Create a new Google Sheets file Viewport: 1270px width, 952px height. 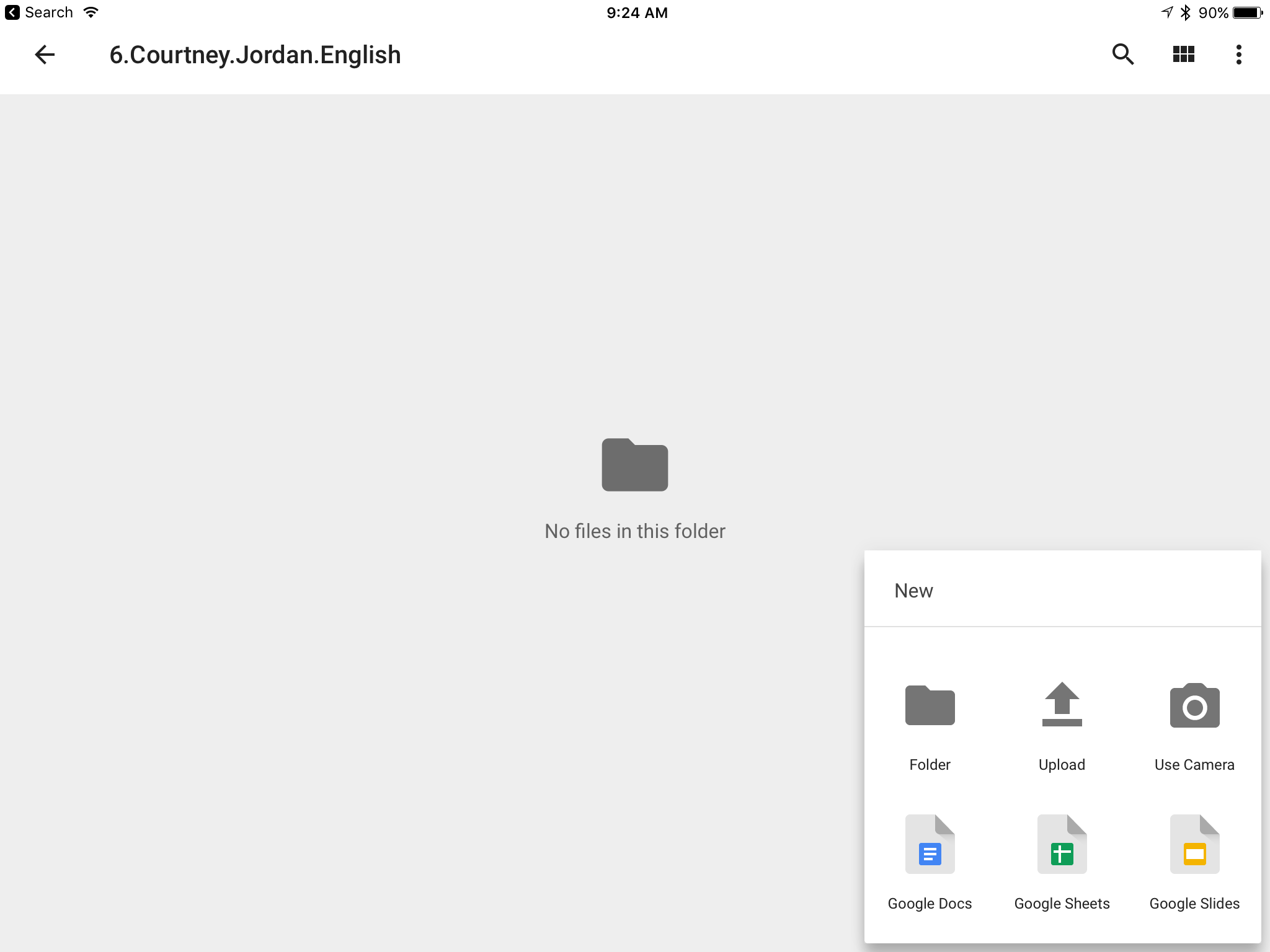[1062, 844]
